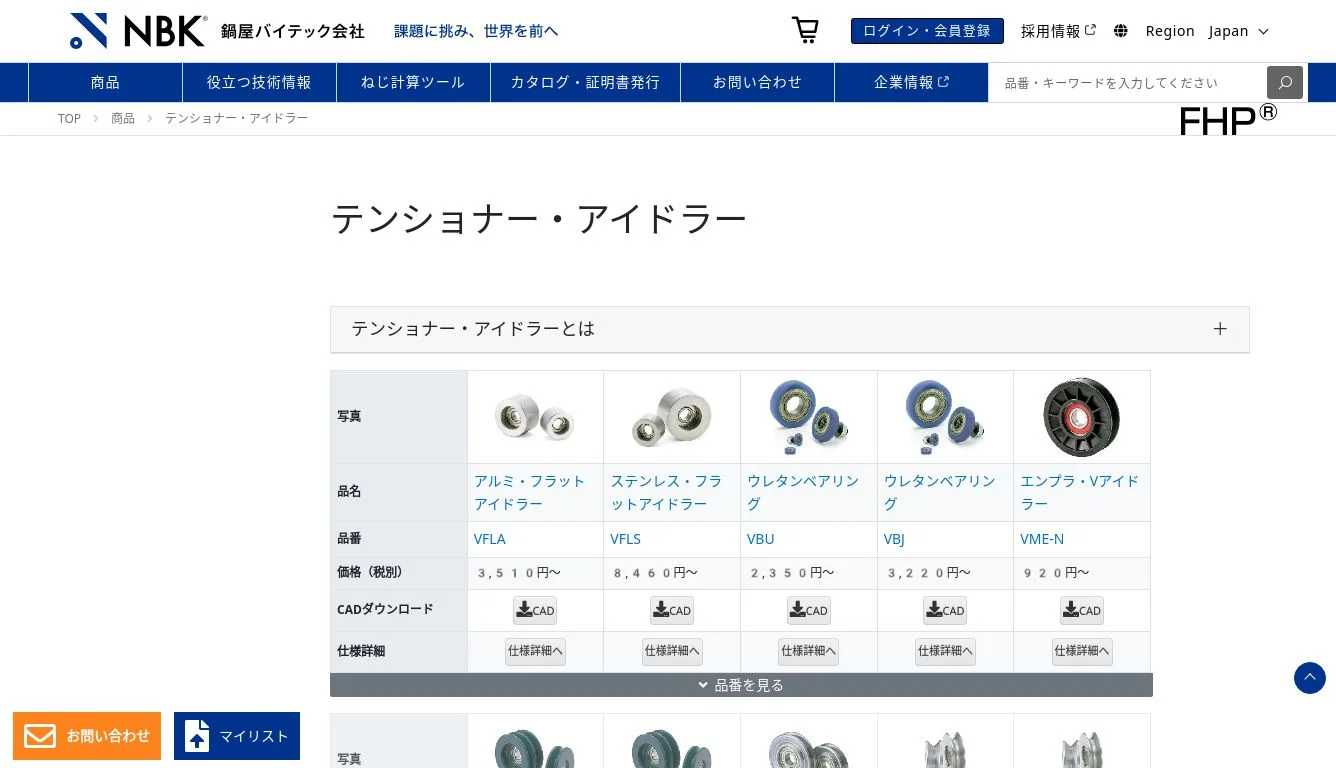Open マイリスト from the floating button
This screenshot has width=1336, height=768.
pos(237,736)
